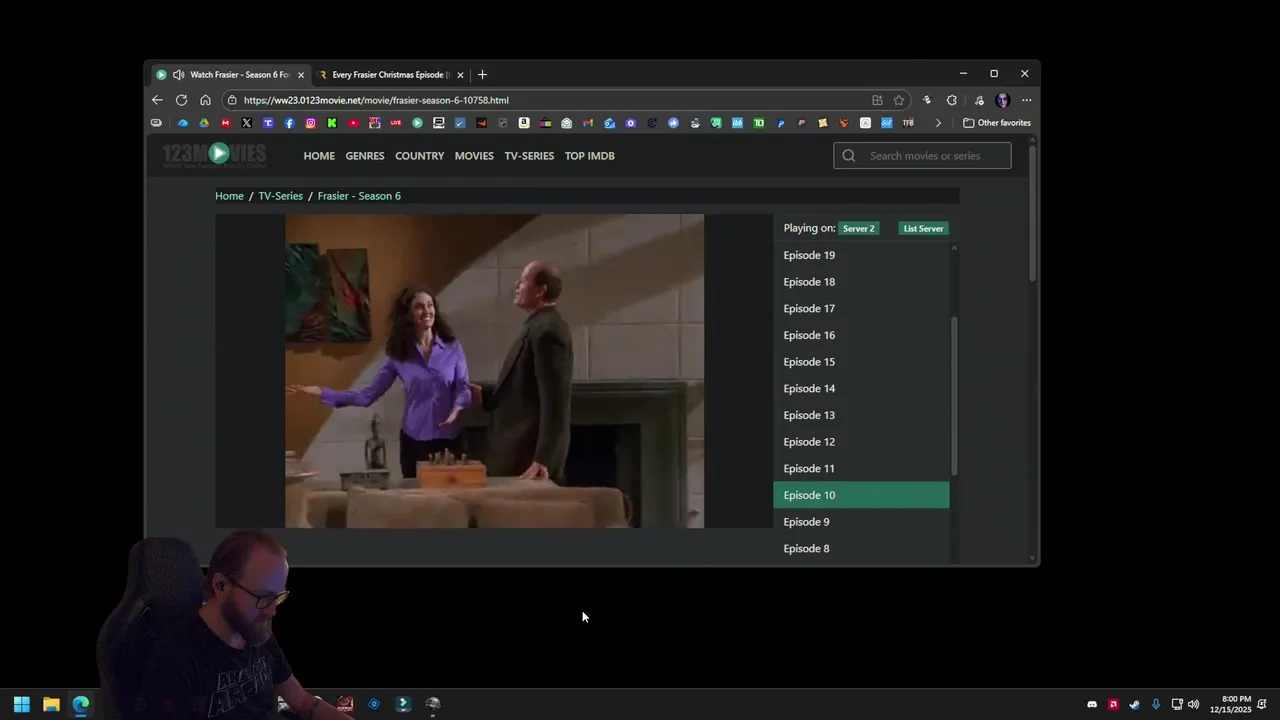Screen dimensions: 1280x720
Task: Play Episode 15
Action: click(861, 362)
